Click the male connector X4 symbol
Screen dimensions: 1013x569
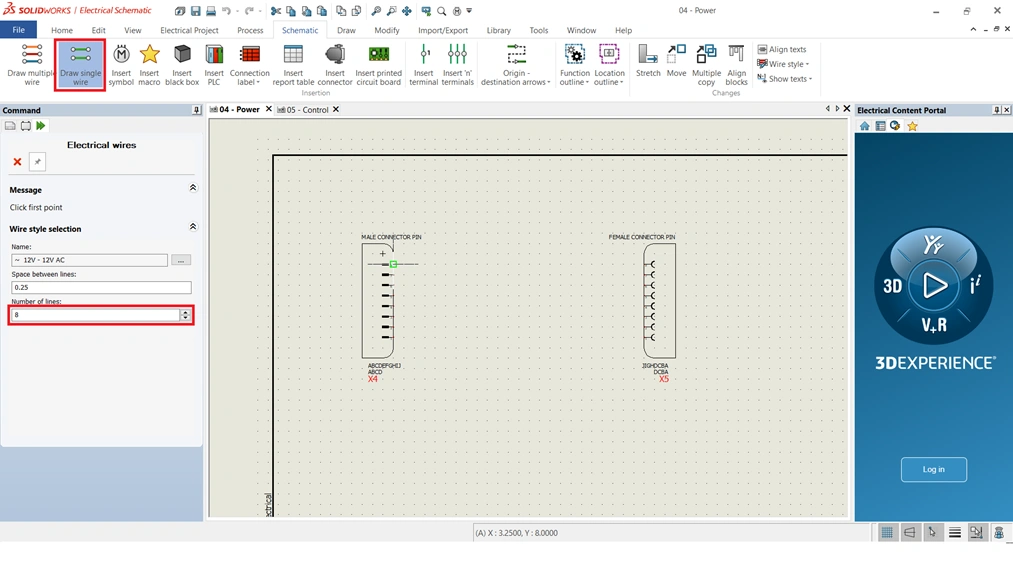point(378,301)
